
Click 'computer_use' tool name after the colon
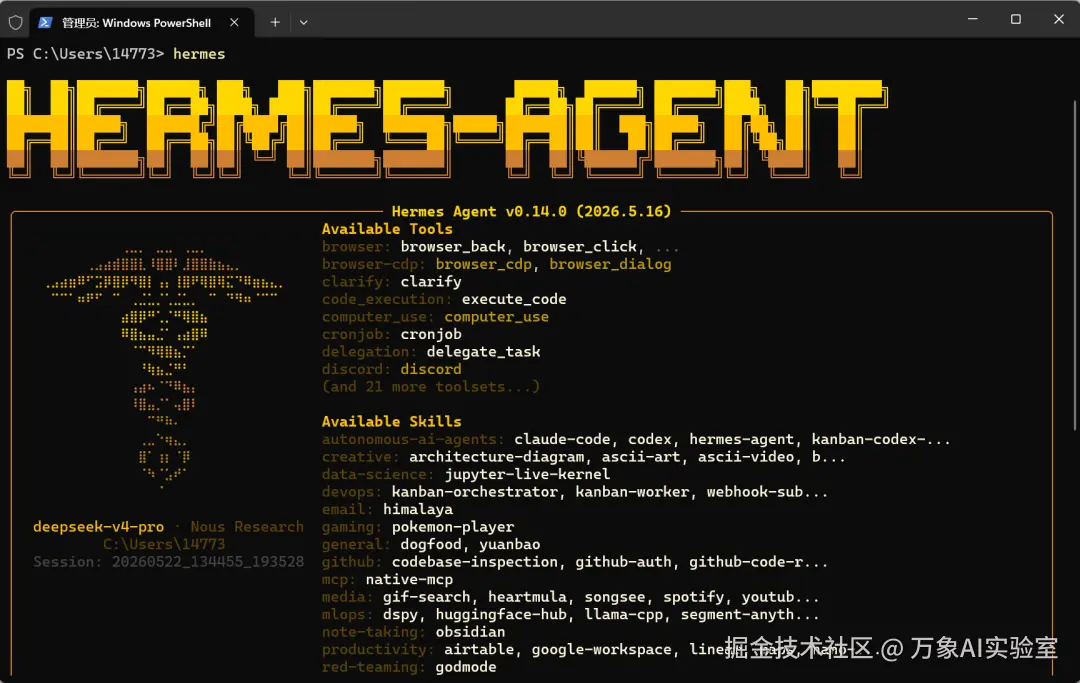(497, 317)
